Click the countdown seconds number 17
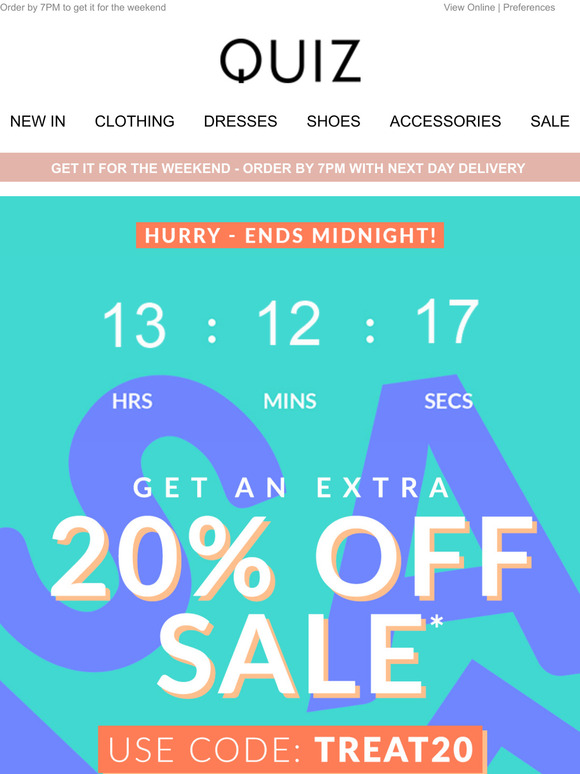Image resolution: width=580 pixels, height=774 pixels. pos(447,321)
